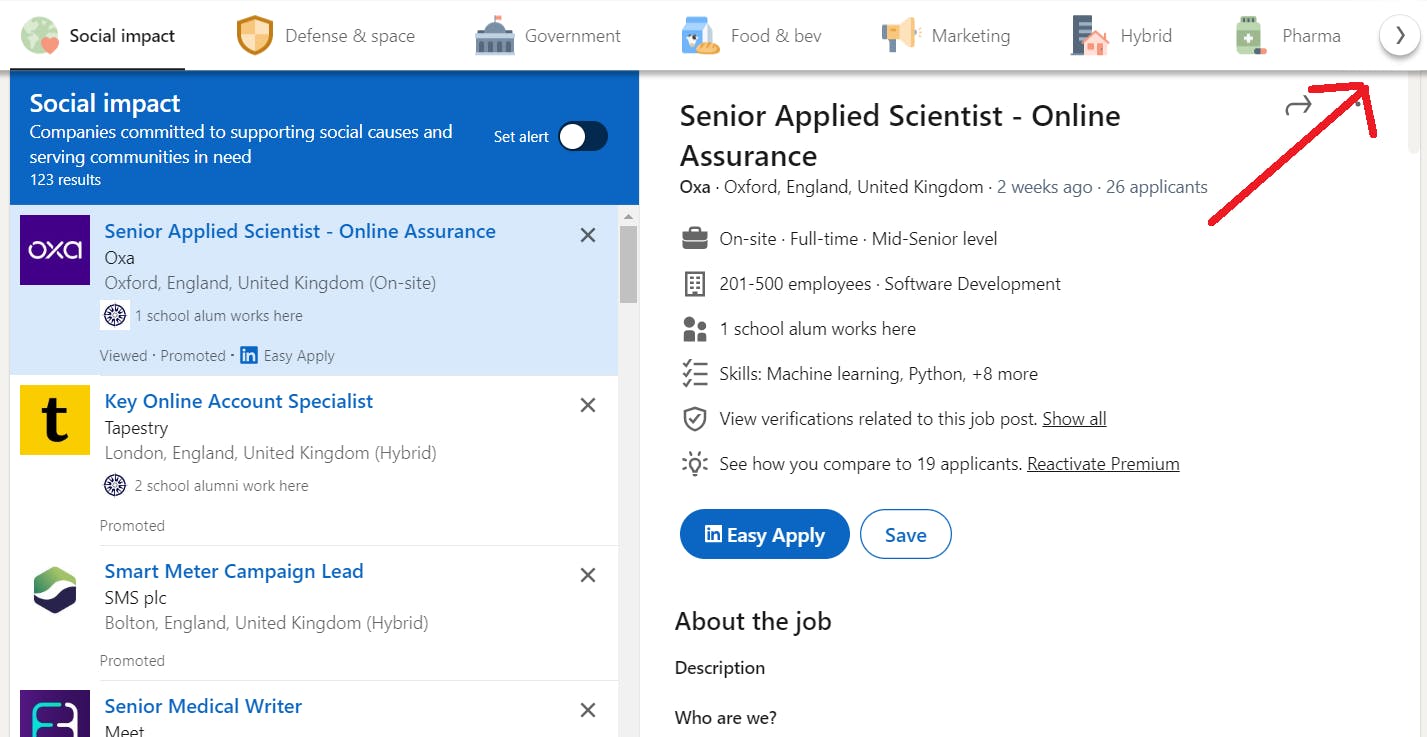Open the Marketing tab
The height and width of the screenshot is (737, 1427).
(x=945, y=36)
